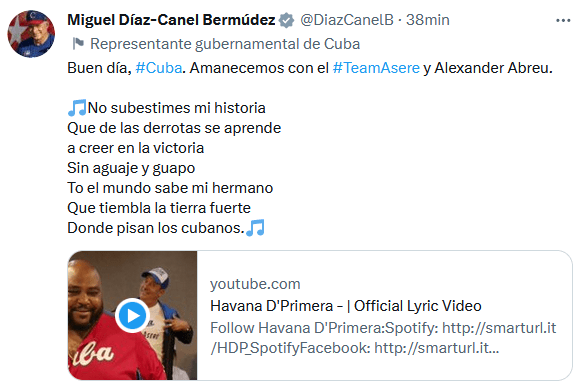Screen dimensions: 585x389
Task: Click the @DiazCanelB handle
Action: [347, 20]
